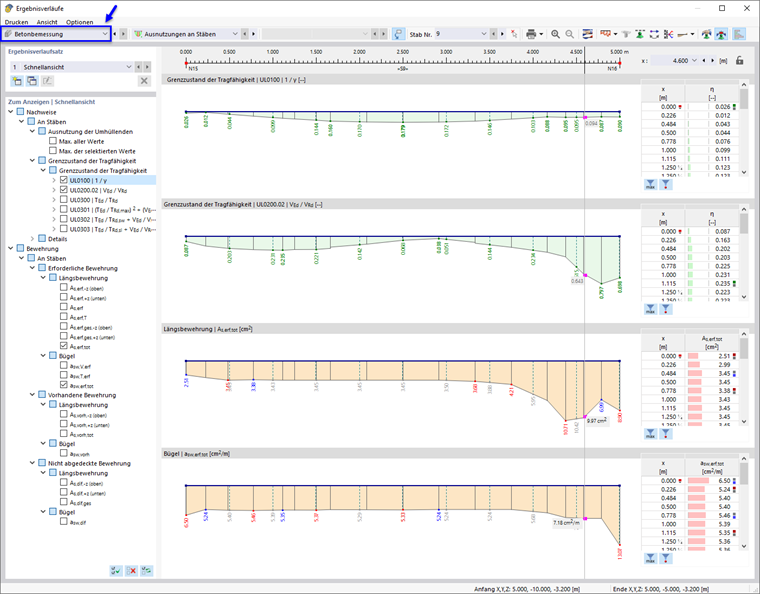Click the max filter icon under the UL0100 table
760x594 pixels.
coord(650,185)
